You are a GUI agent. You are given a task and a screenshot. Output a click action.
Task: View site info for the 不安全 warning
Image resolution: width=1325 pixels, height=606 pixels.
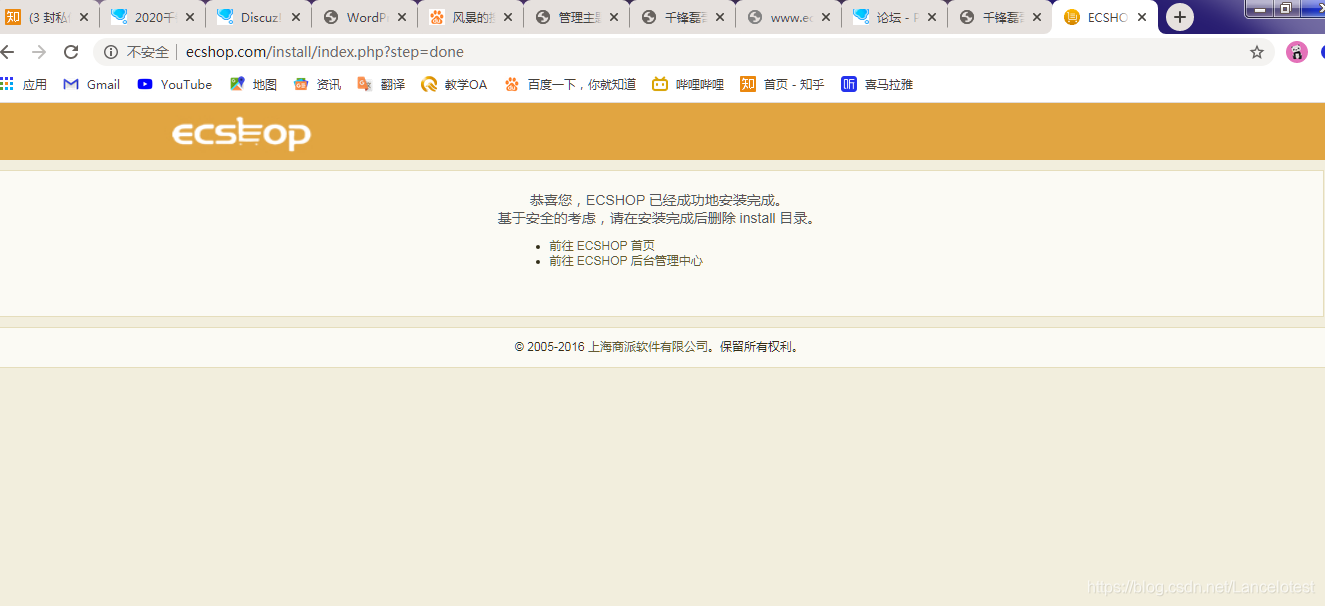point(137,52)
